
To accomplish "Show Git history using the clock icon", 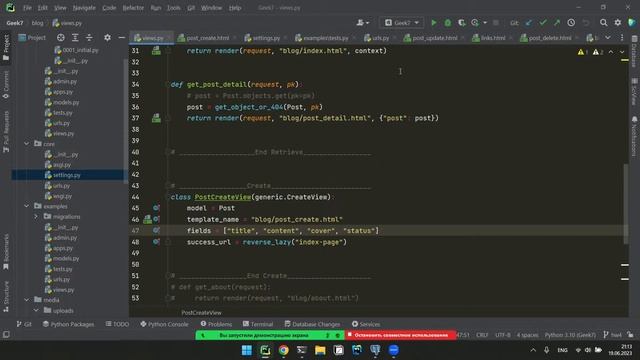I will (x=571, y=23).
